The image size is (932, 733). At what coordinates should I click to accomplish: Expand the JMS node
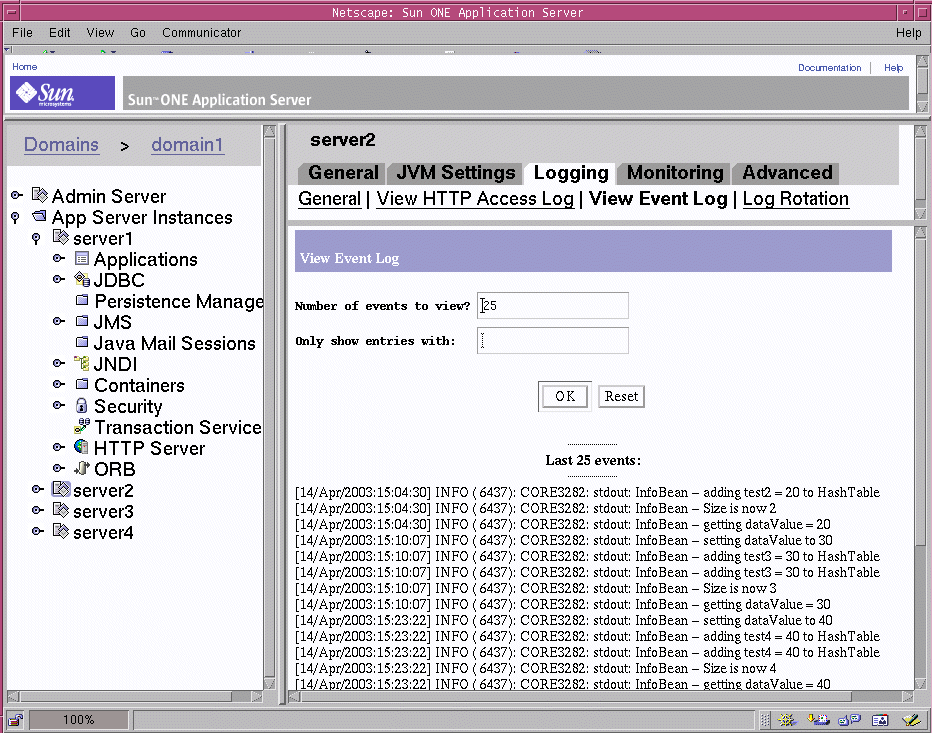(x=58, y=321)
